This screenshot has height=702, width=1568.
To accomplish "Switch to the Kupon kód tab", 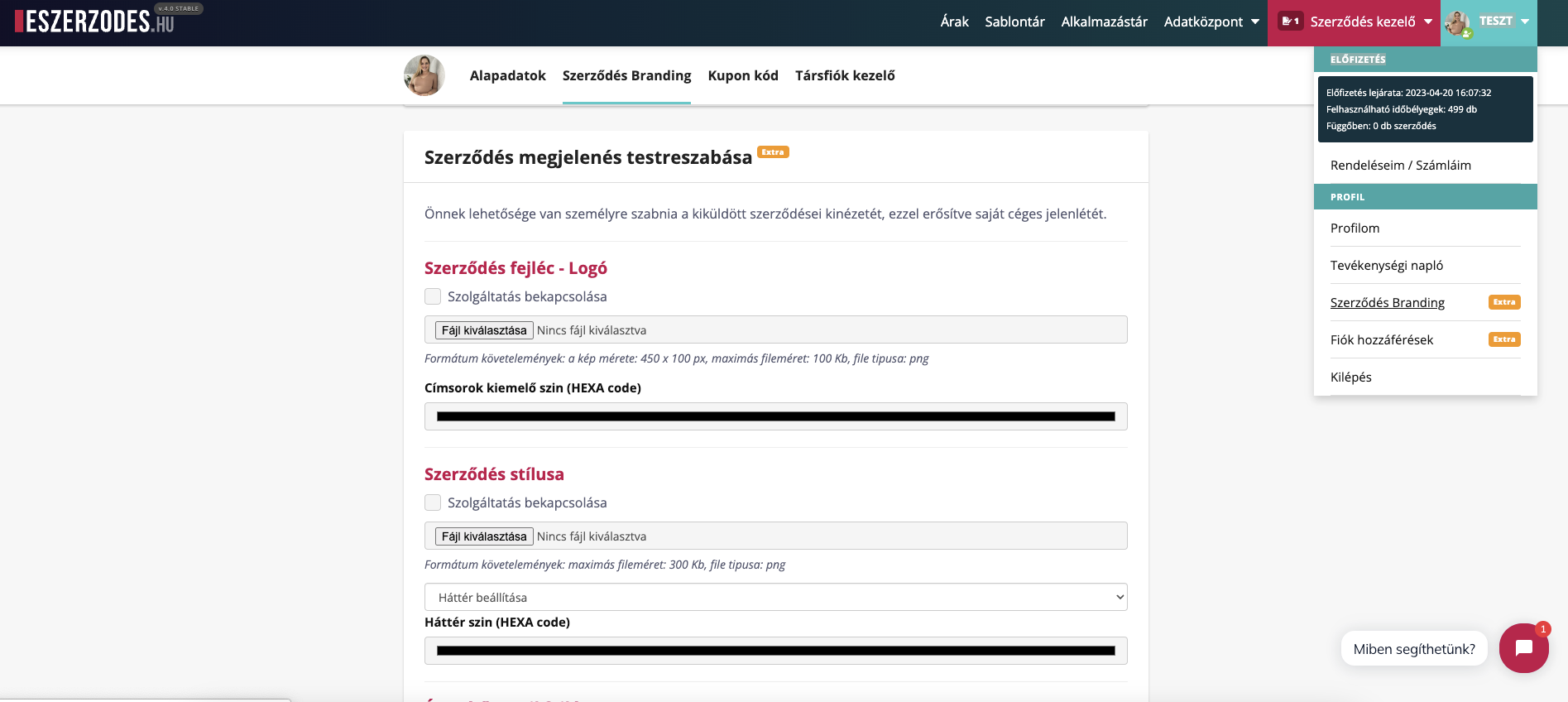I will [x=742, y=75].
